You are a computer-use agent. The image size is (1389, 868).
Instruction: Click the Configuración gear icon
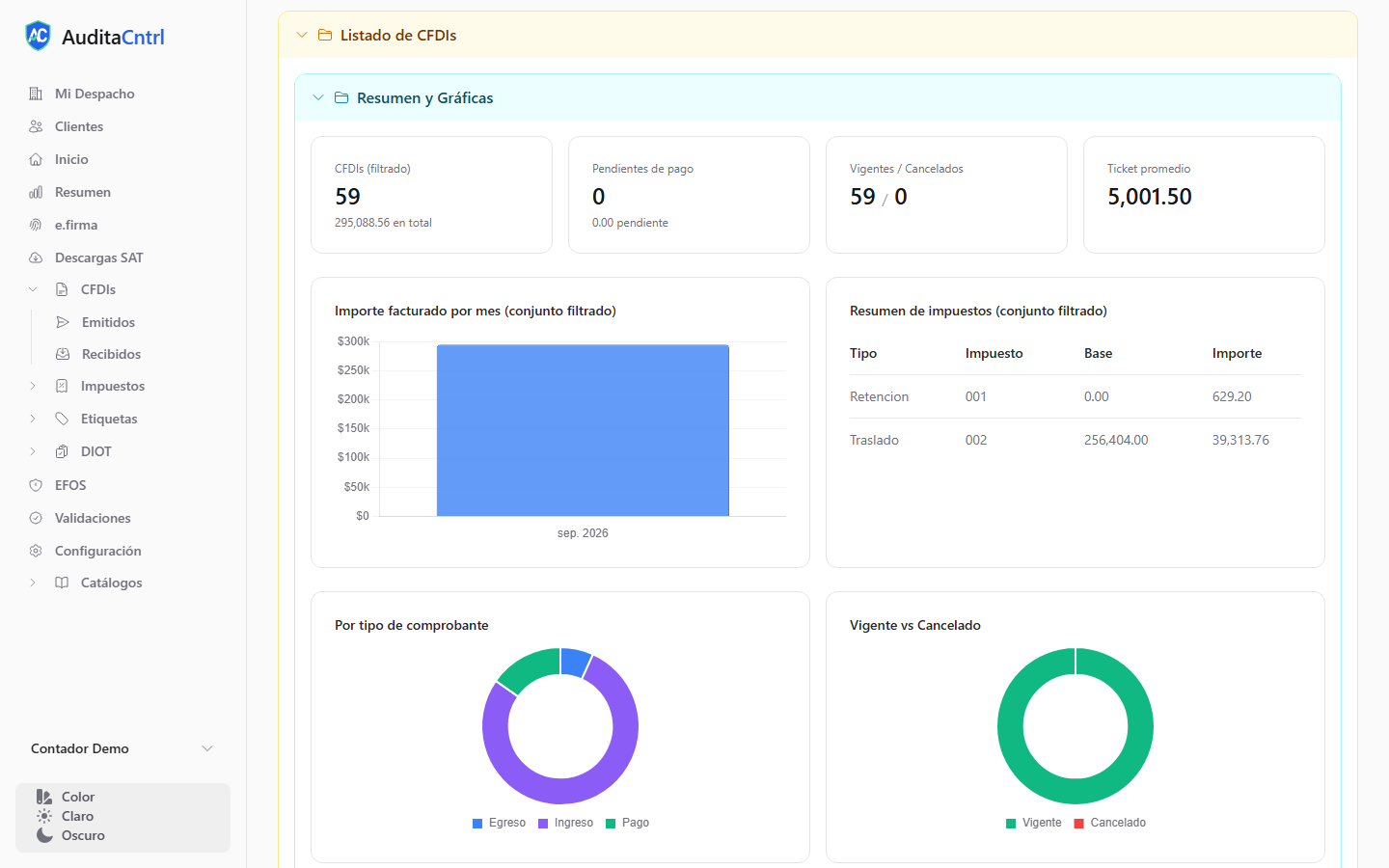click(x=36, y=551)
